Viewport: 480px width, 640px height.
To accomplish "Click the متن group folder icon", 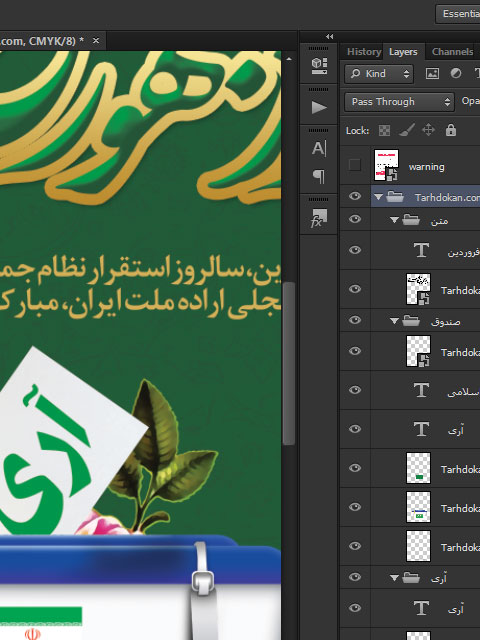I will pos(411,220).
